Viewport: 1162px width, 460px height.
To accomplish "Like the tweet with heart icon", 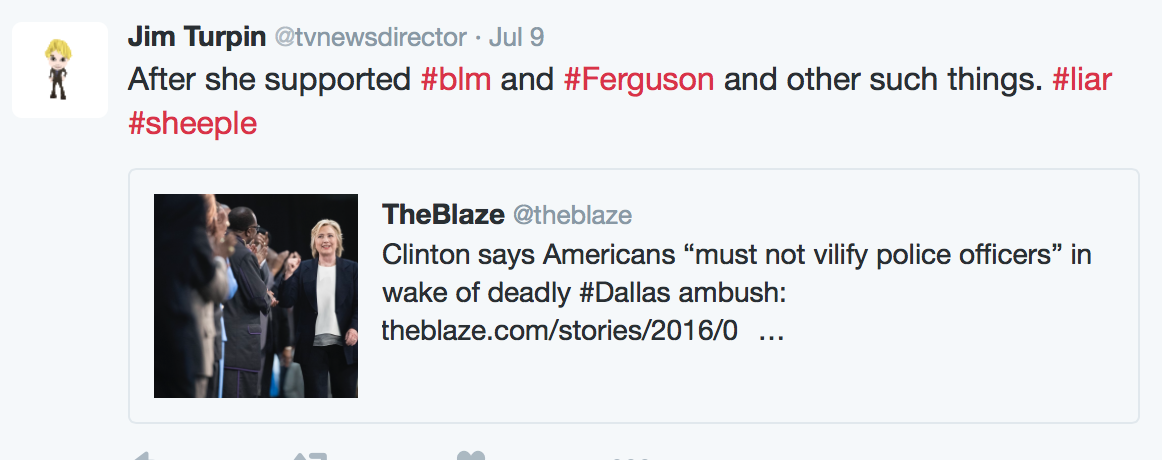I will [x=471, y=455].
